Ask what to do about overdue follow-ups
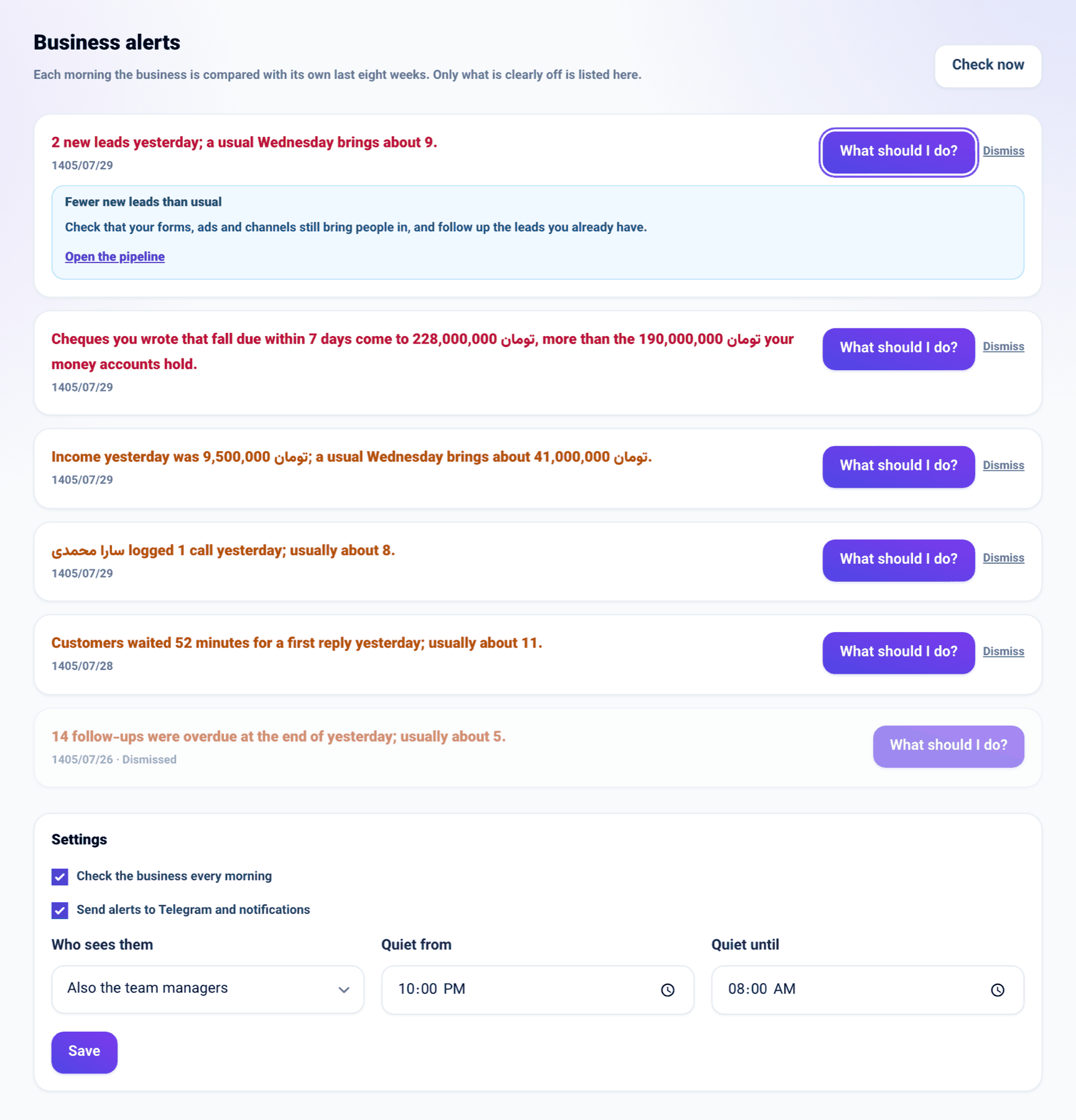The image size is (1076, 1120). pyautogui.click(x=948, y=745)
